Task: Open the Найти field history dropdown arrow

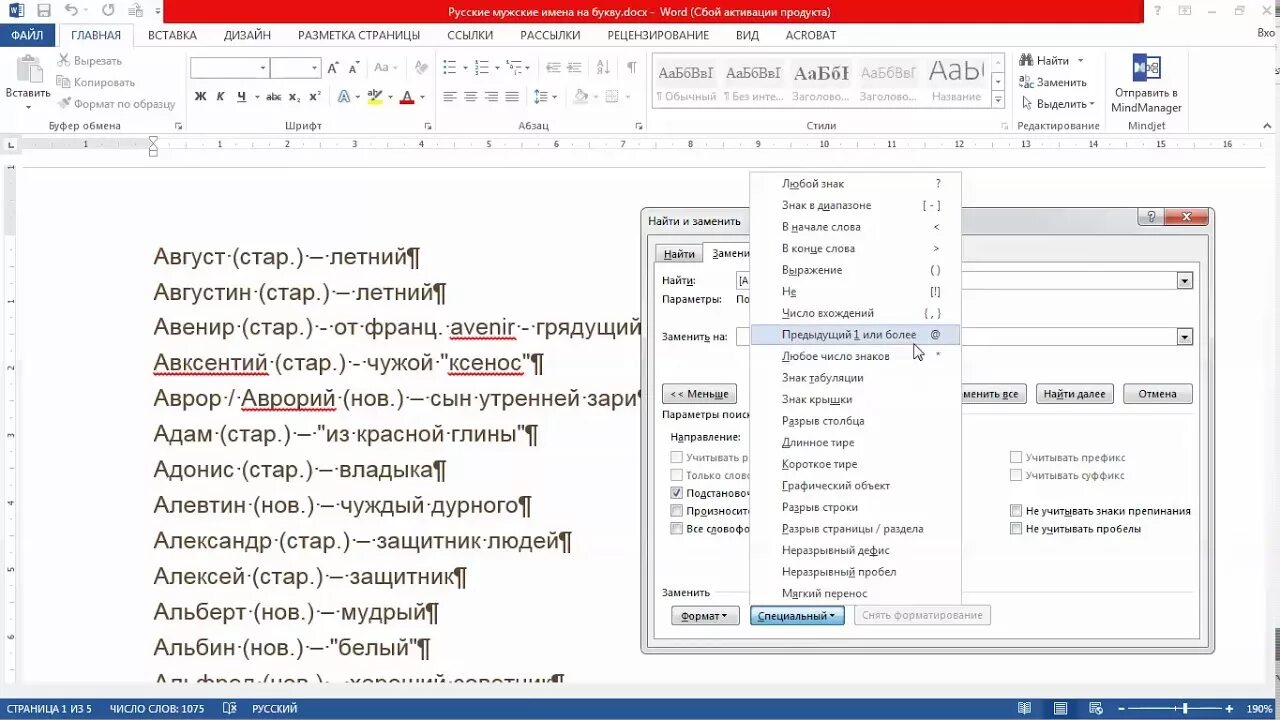Action: (x=1185, y=281)
